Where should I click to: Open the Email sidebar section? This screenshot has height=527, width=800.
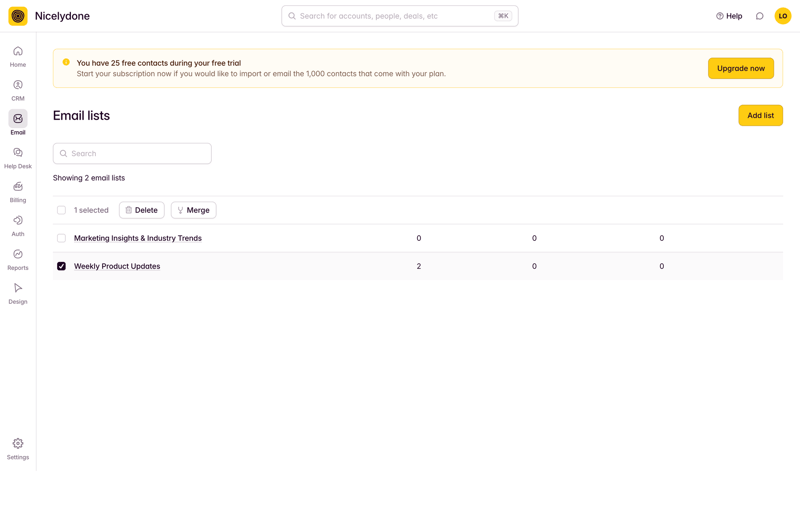coord(18,123)
